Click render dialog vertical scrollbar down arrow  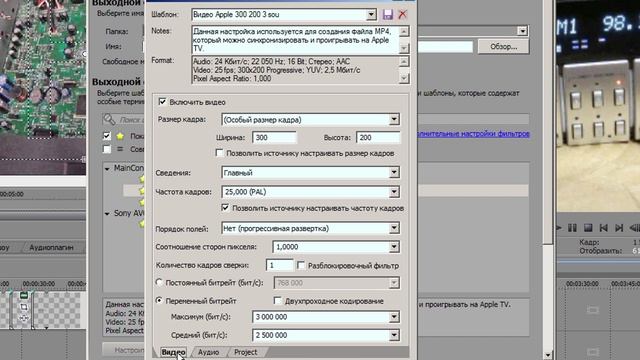click(x=547, y=355)
